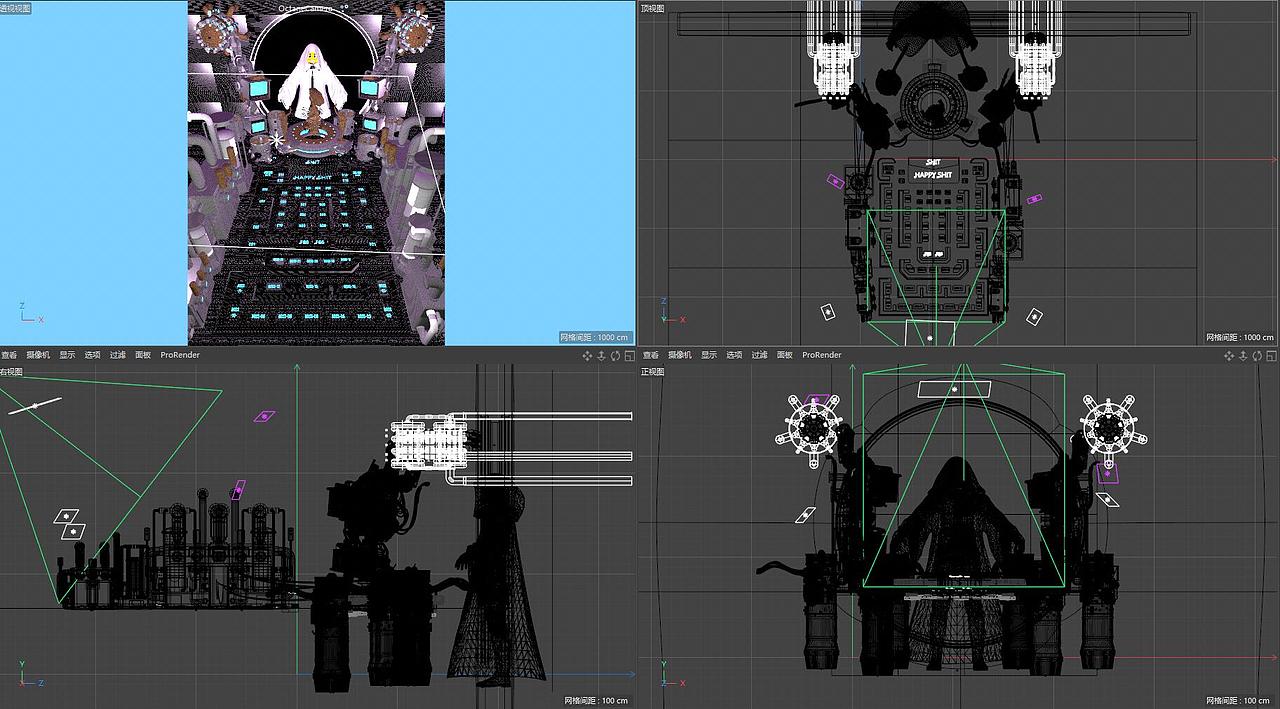1280x709 pixels.
Task: Click the axis gizmo in the perspective view
Action: [30, 313]
